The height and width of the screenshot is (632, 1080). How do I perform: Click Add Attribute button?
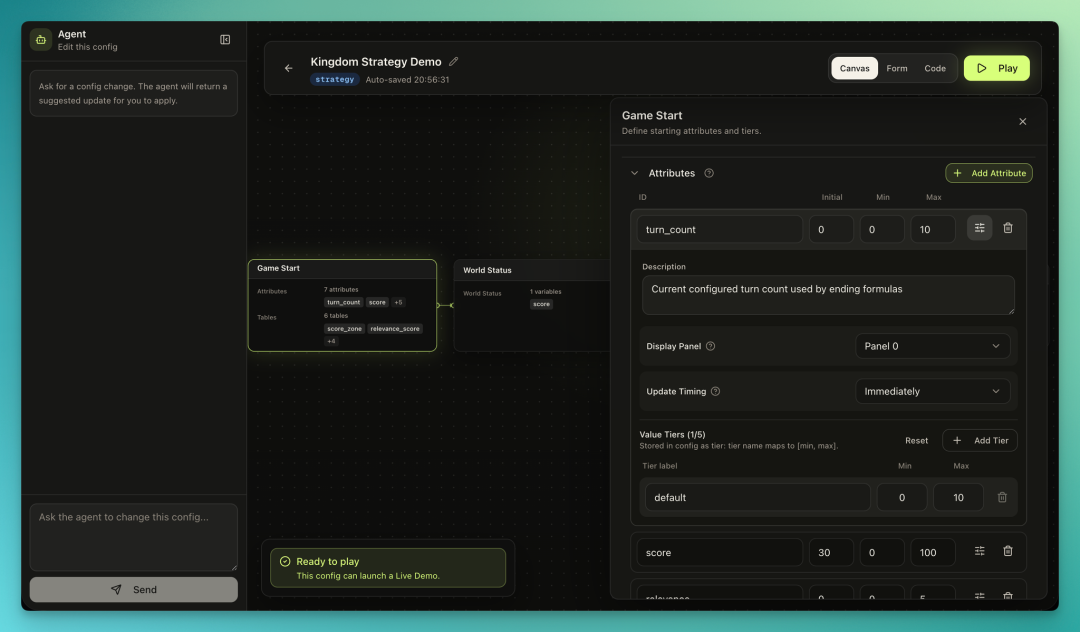tap(988, 173)
